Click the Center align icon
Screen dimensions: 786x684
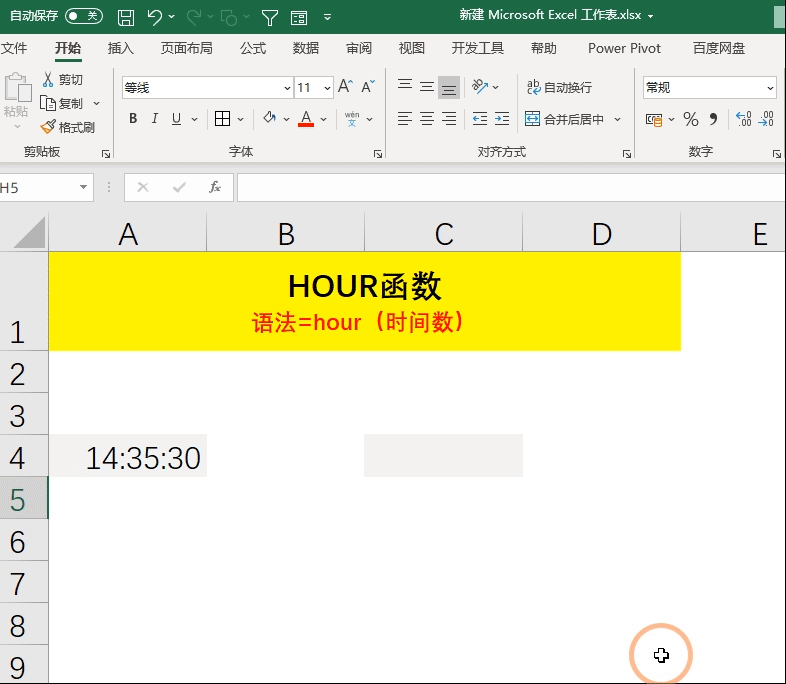pyautogui.click(x=427, y=119)
